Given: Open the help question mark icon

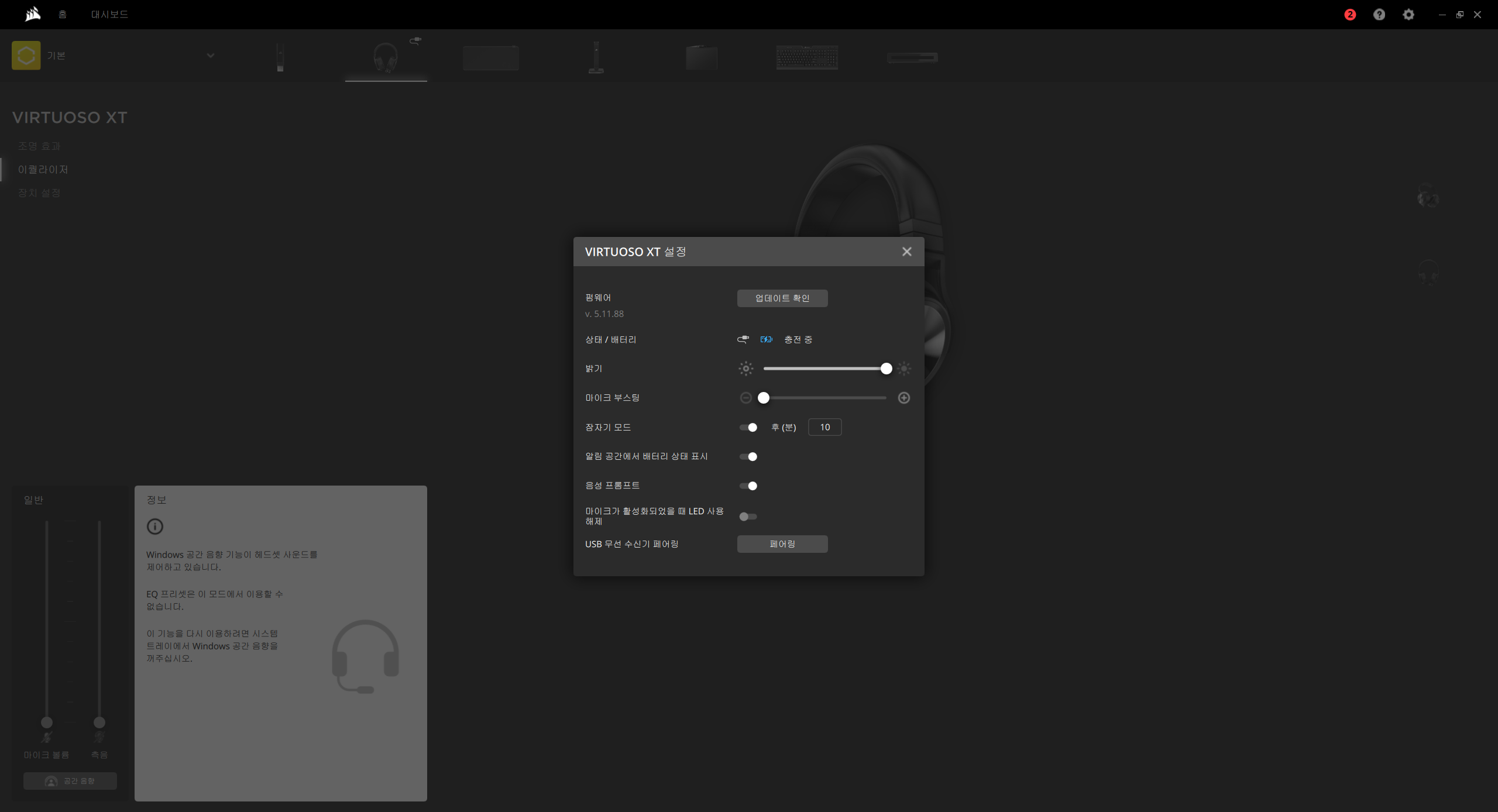Looking at the screenshot, I should pos(1379,15).
